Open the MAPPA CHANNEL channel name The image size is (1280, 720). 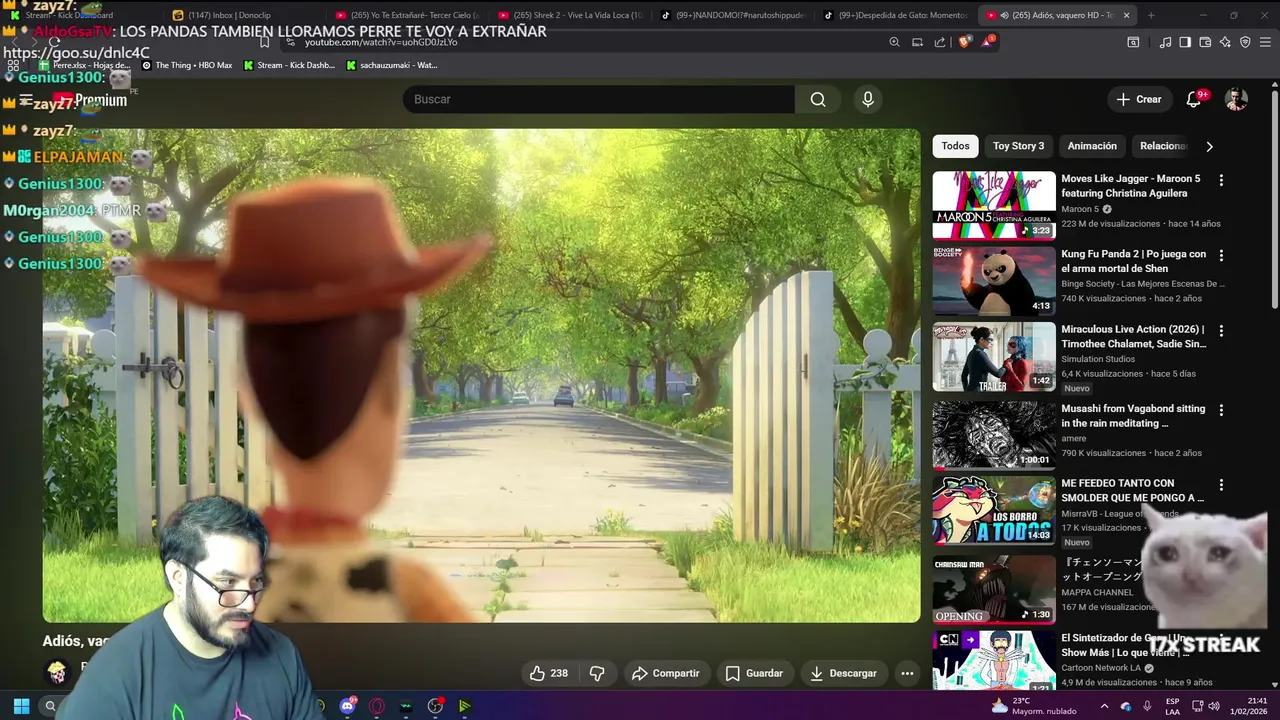[x=1097, y=592]
